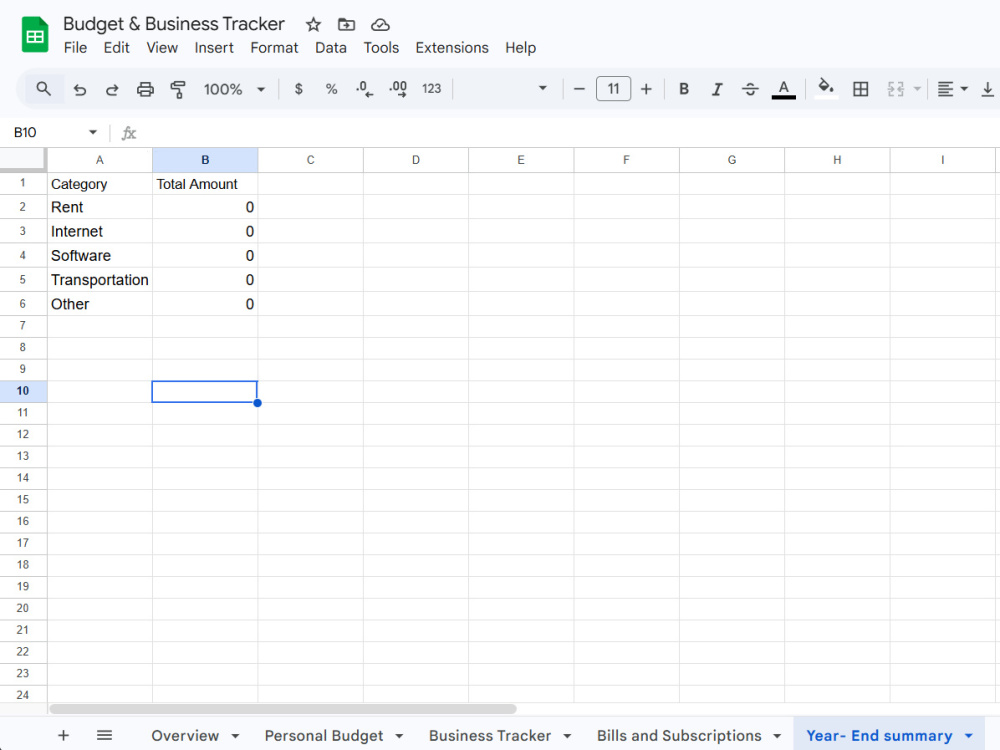
Task: Open the all sheets list
Action: 105,735
